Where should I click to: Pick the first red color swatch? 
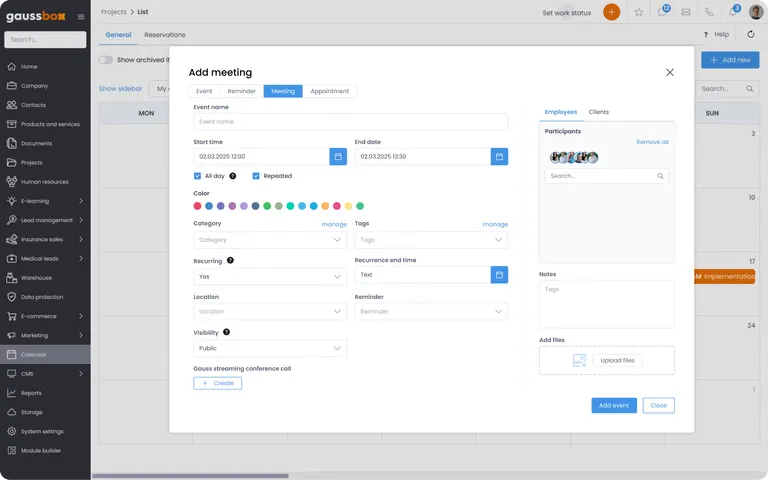click(x=197, y=206)
